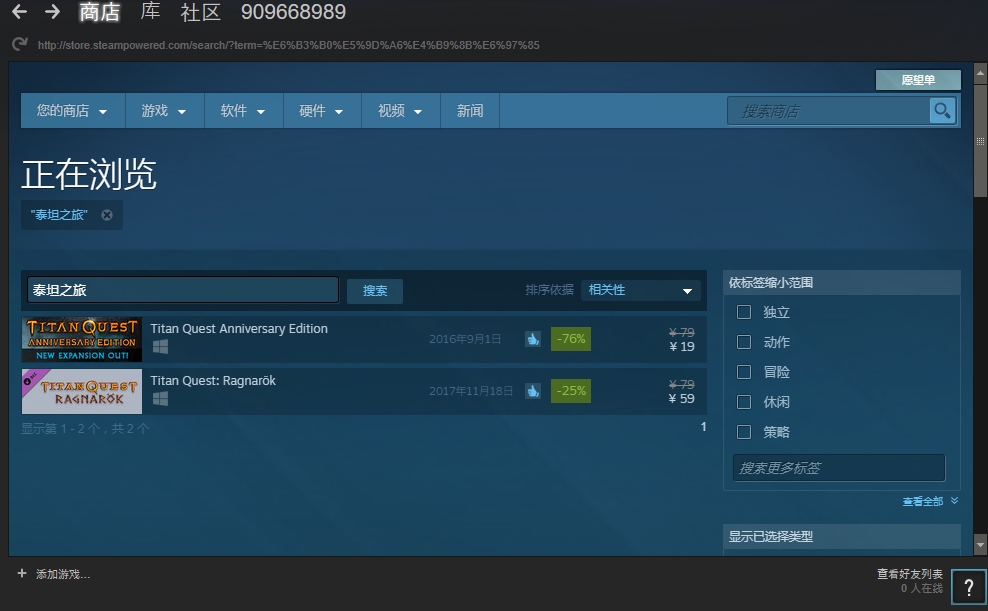The image size is (988, 611).
Task: Focus the 搜索商店 search field
Action: 828,111
